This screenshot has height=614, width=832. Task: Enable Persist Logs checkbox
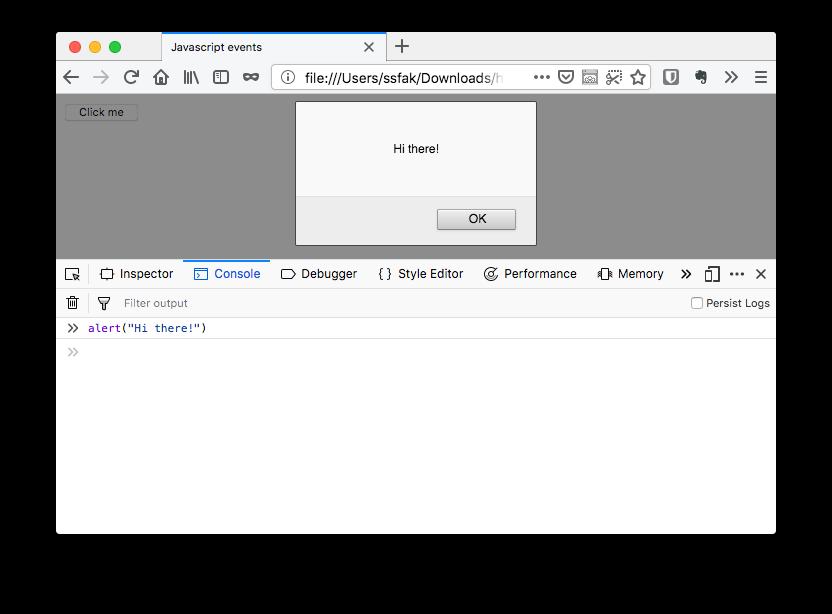pyautogui.click(x=697, y=303)
